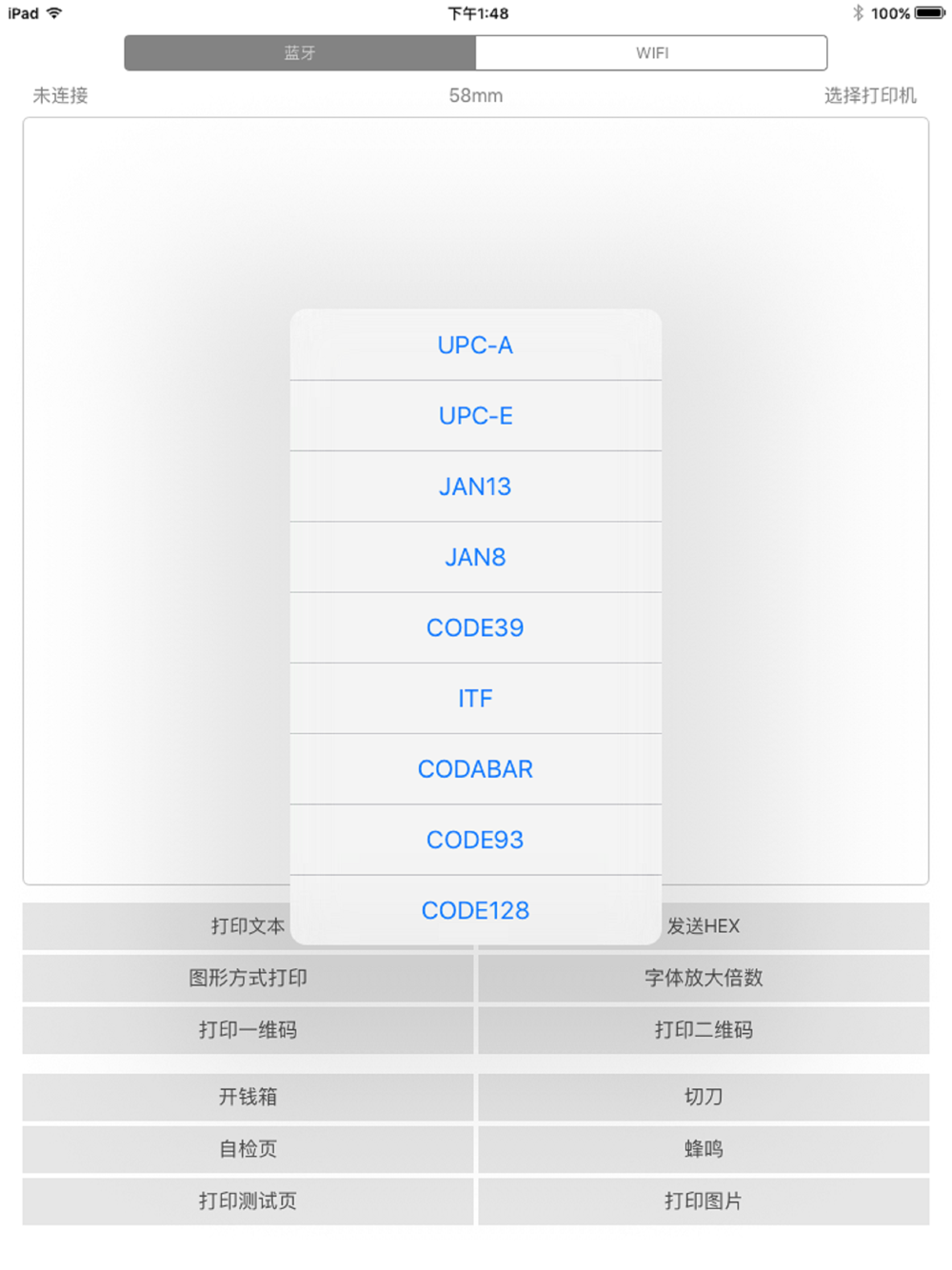This screenshot has width=952, height=1270.
Task: Tap the 开钱箱 button
Action: coord(248,1097)
